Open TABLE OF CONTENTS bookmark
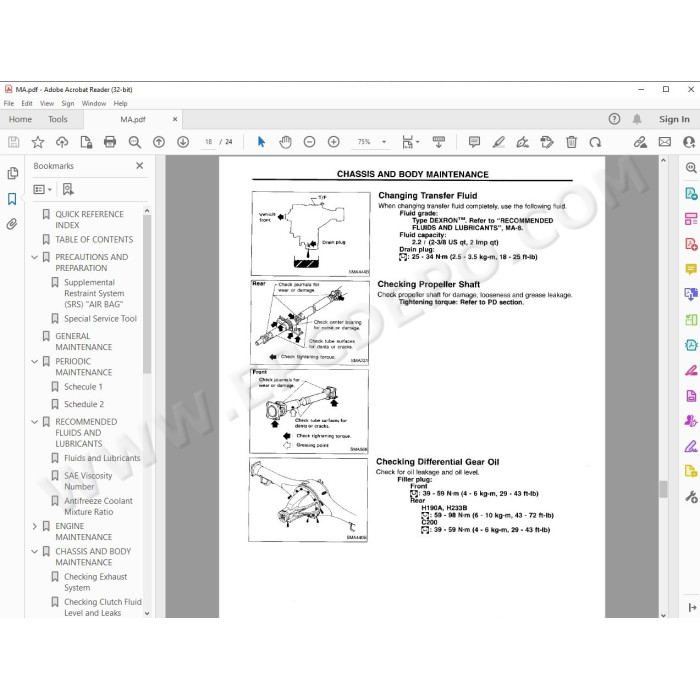The image size is (700, 700). pos(94,240)
